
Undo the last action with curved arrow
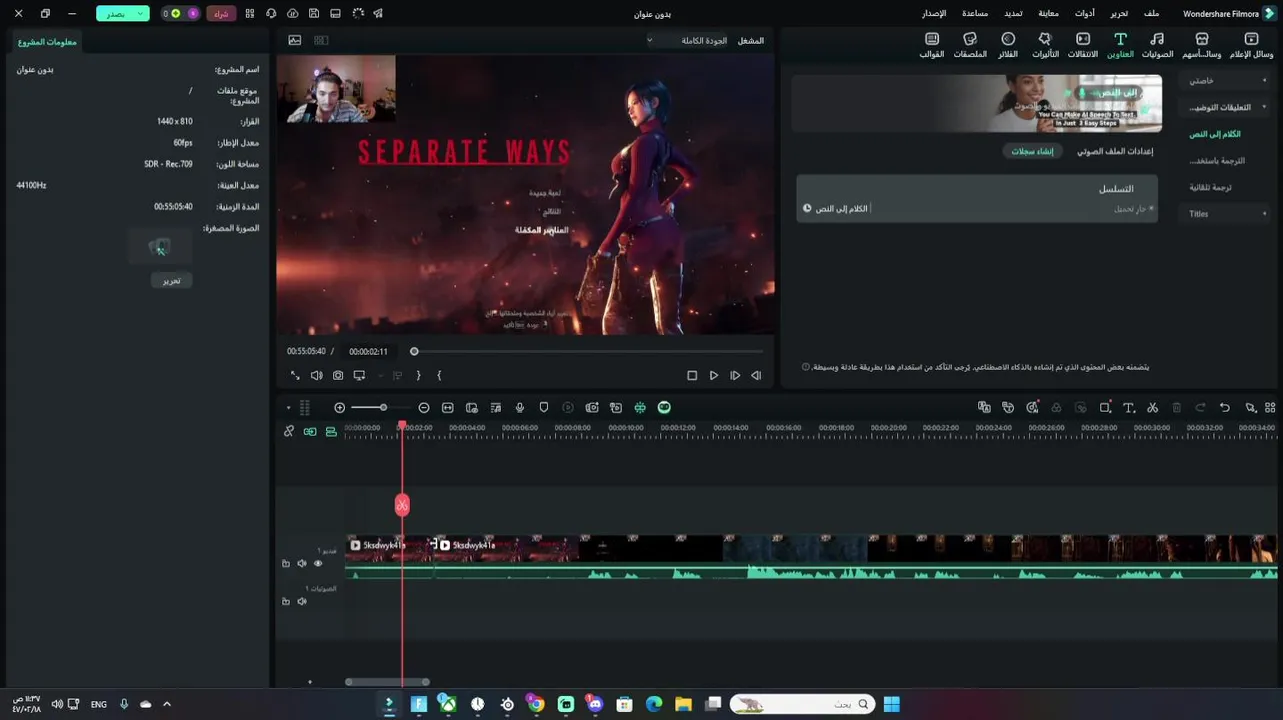click(1225, 408)
